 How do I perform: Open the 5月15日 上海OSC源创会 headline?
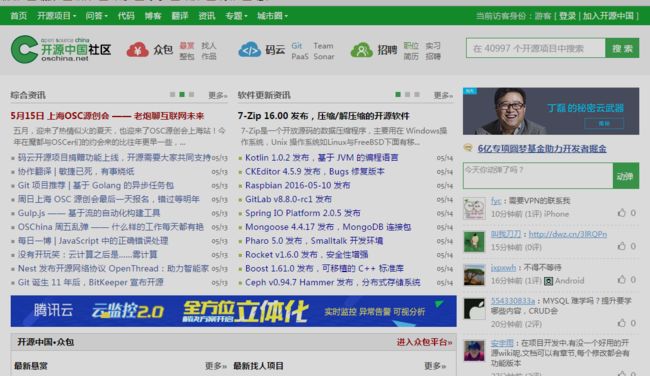(x=107, y=116)
